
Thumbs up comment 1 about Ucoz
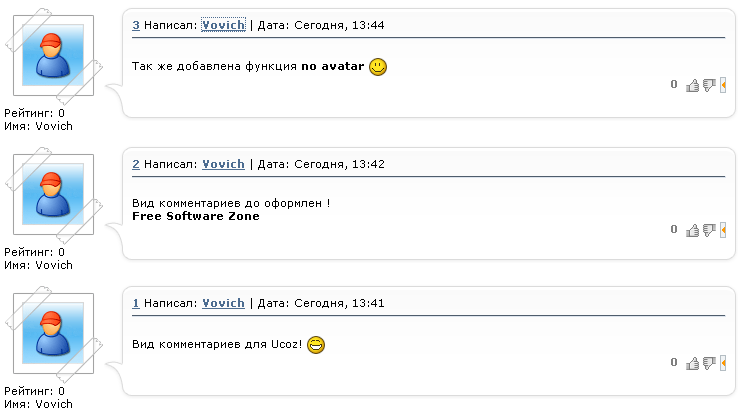693,363
